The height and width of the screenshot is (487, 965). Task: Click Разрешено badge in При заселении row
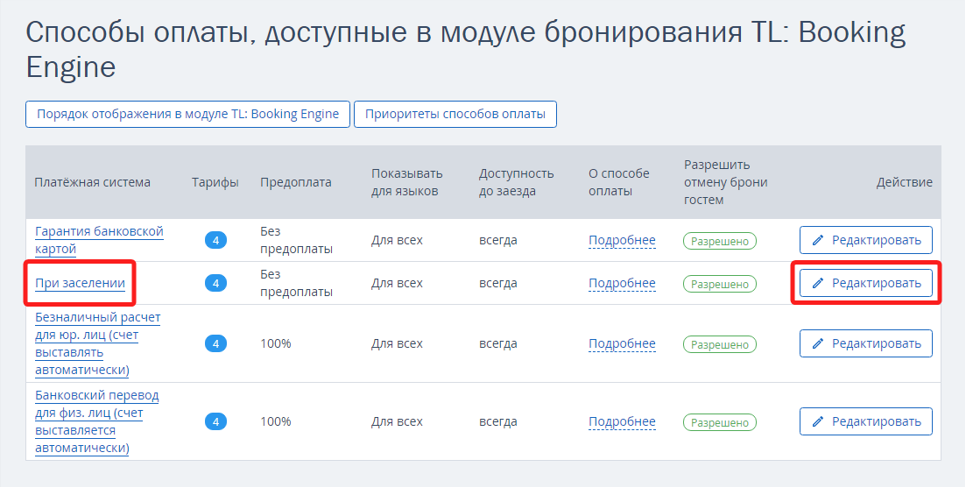tap(720, 284)
